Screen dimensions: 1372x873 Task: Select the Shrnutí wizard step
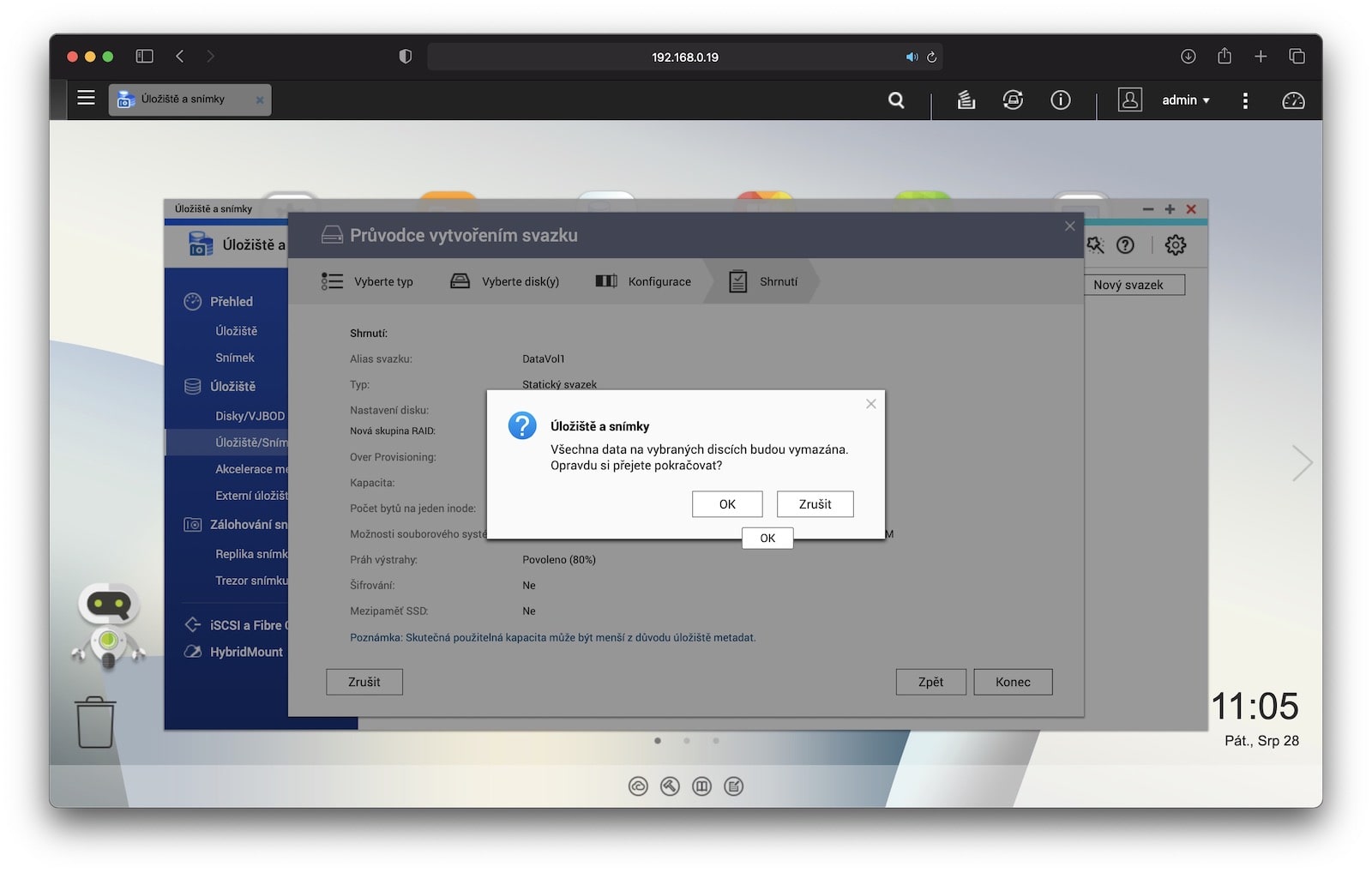(763, 281)
